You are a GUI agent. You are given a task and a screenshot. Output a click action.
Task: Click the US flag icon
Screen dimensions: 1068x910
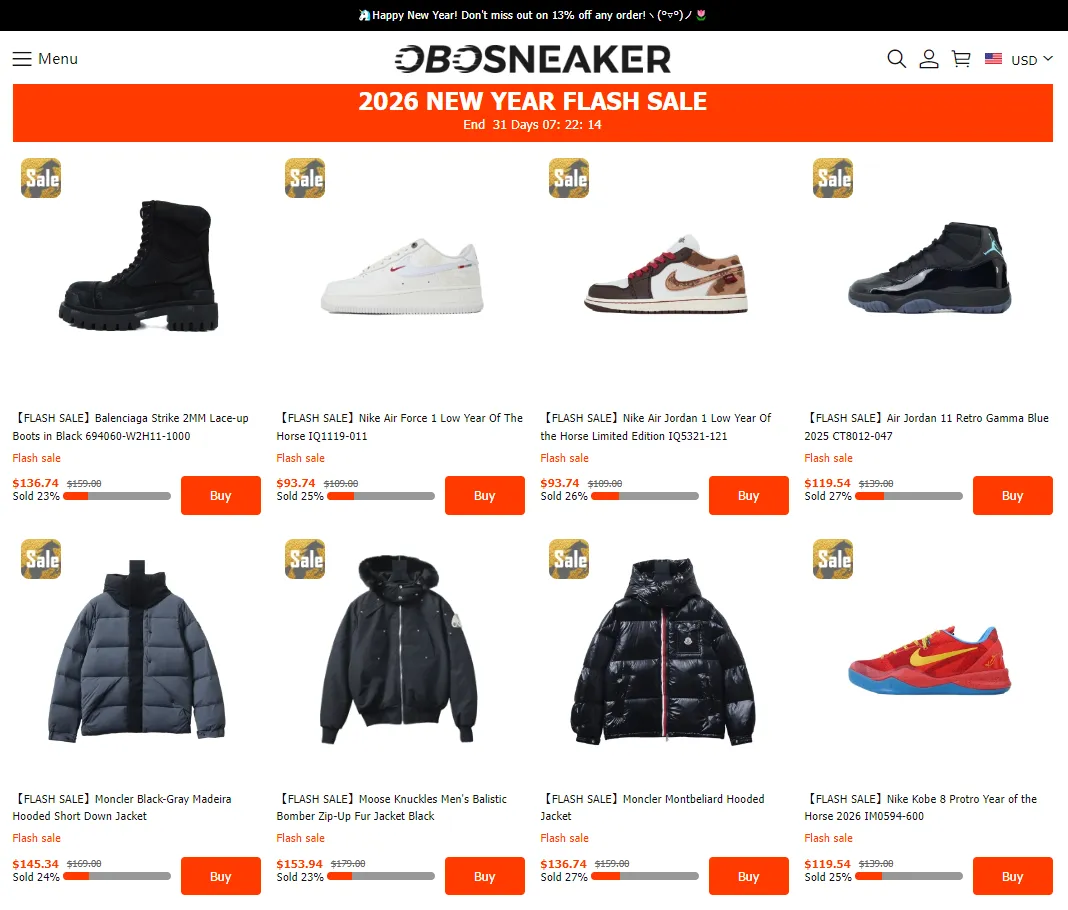coord(993,59)
